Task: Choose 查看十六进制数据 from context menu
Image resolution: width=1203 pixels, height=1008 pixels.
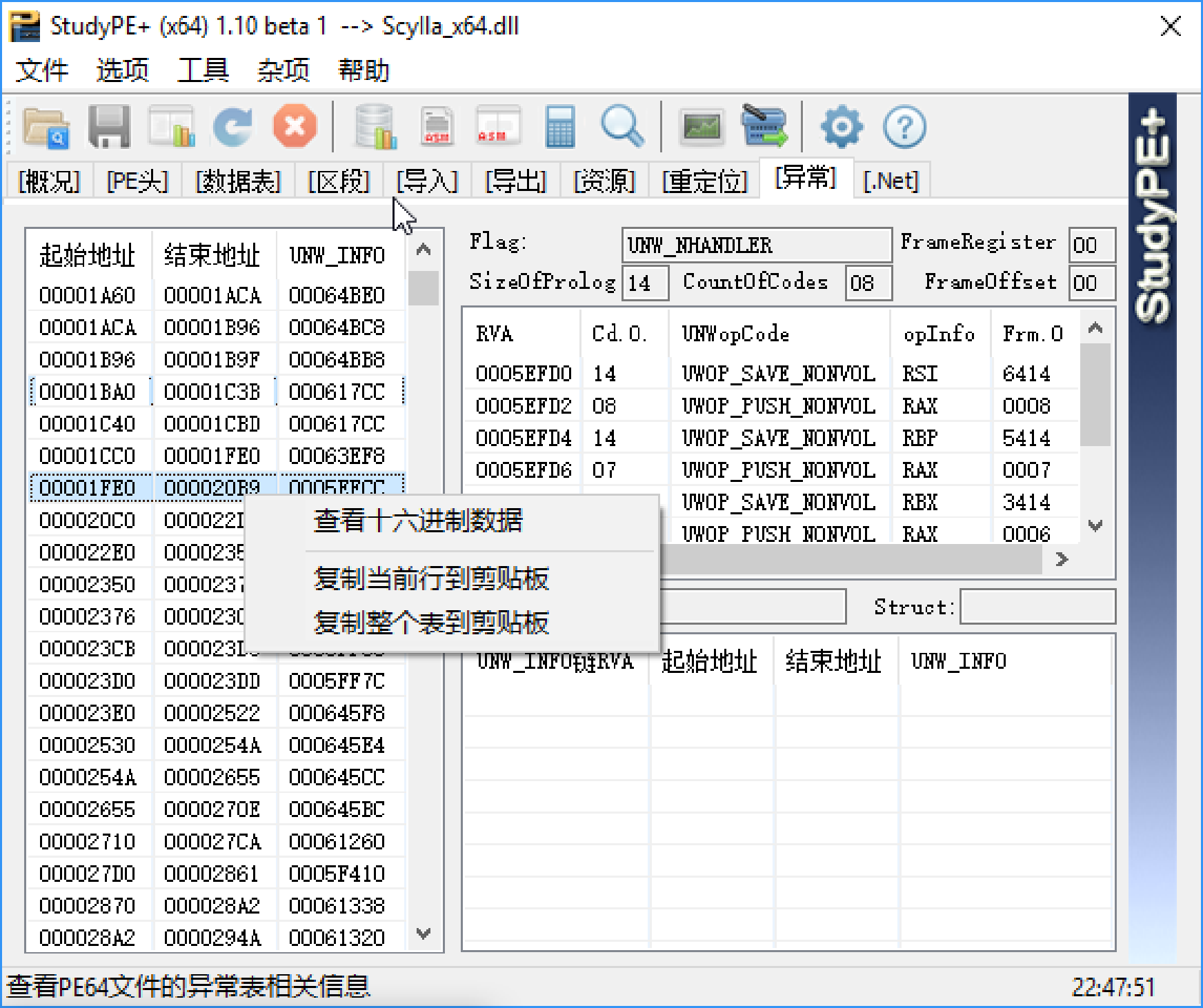Action: (451, 521)
